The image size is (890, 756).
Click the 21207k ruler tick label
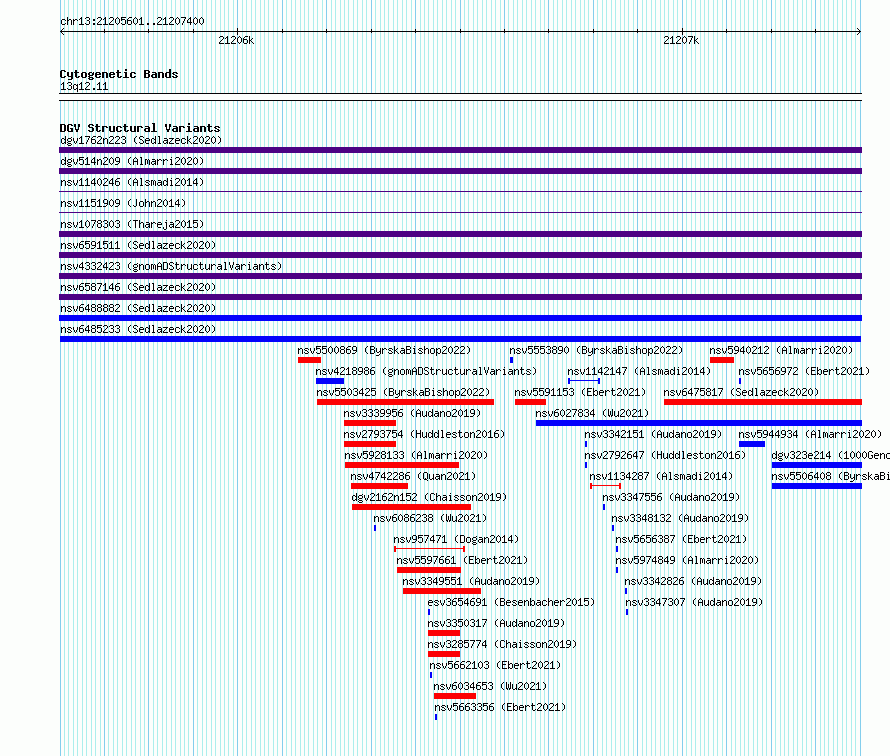click(x=681, y=40)
